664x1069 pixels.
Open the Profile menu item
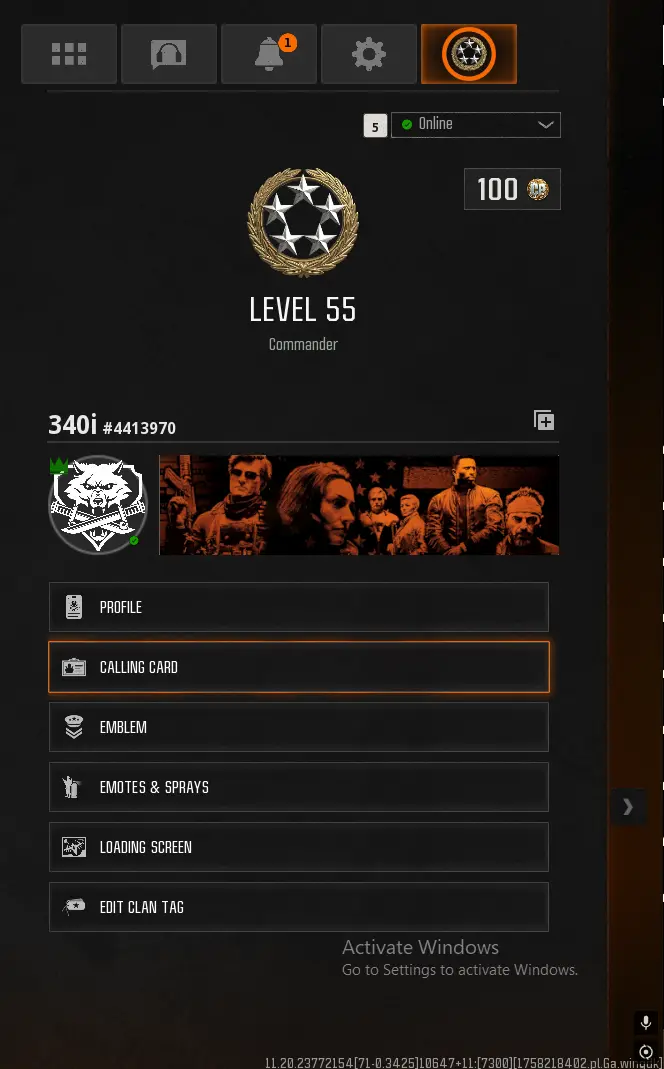click(299, 607)
